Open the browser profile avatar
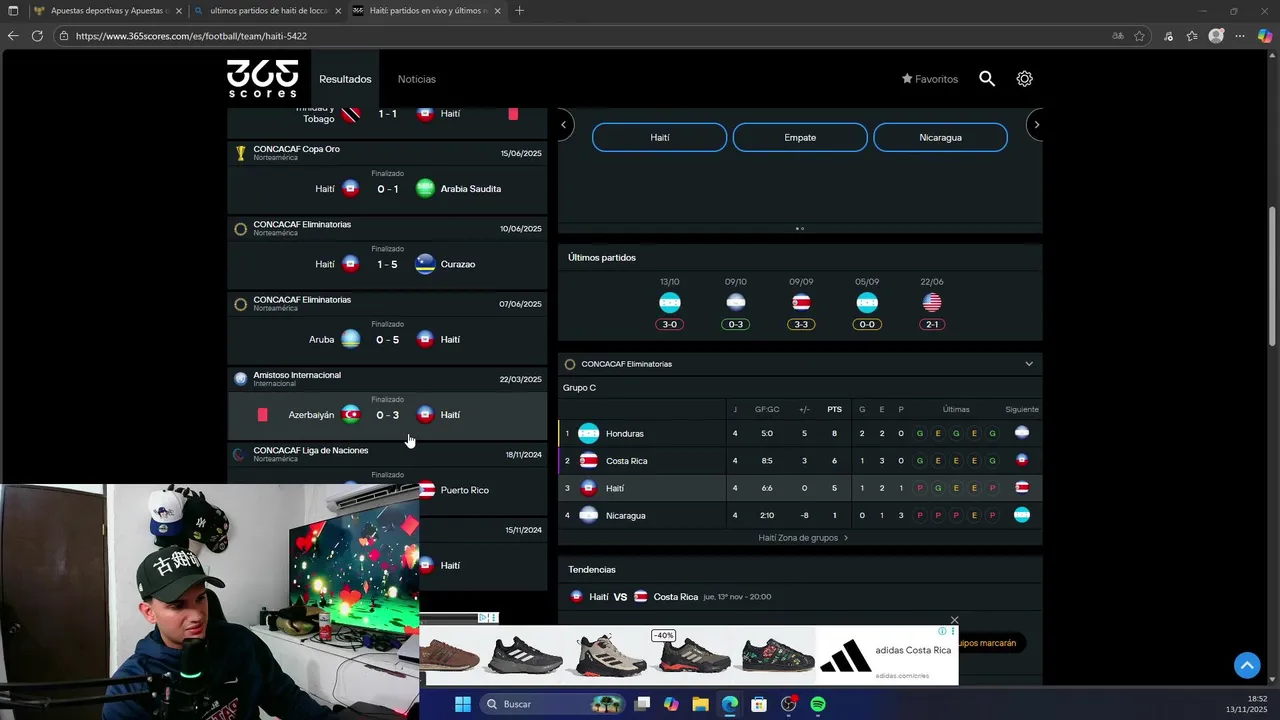The height and width of the screenshot is (720, 1280). 1216,36
